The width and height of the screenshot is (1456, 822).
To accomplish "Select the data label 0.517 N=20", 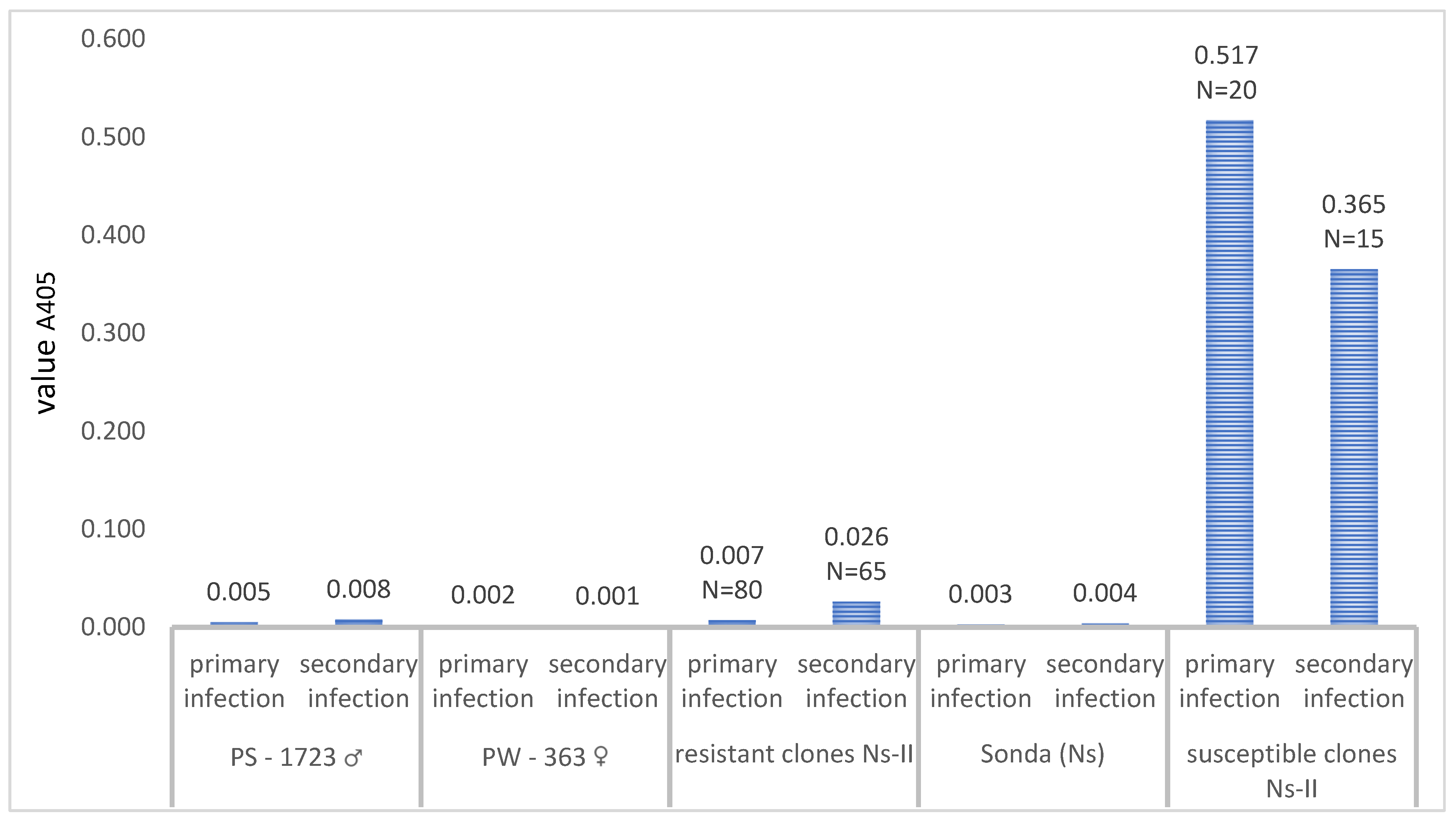I will (1226, 73).
